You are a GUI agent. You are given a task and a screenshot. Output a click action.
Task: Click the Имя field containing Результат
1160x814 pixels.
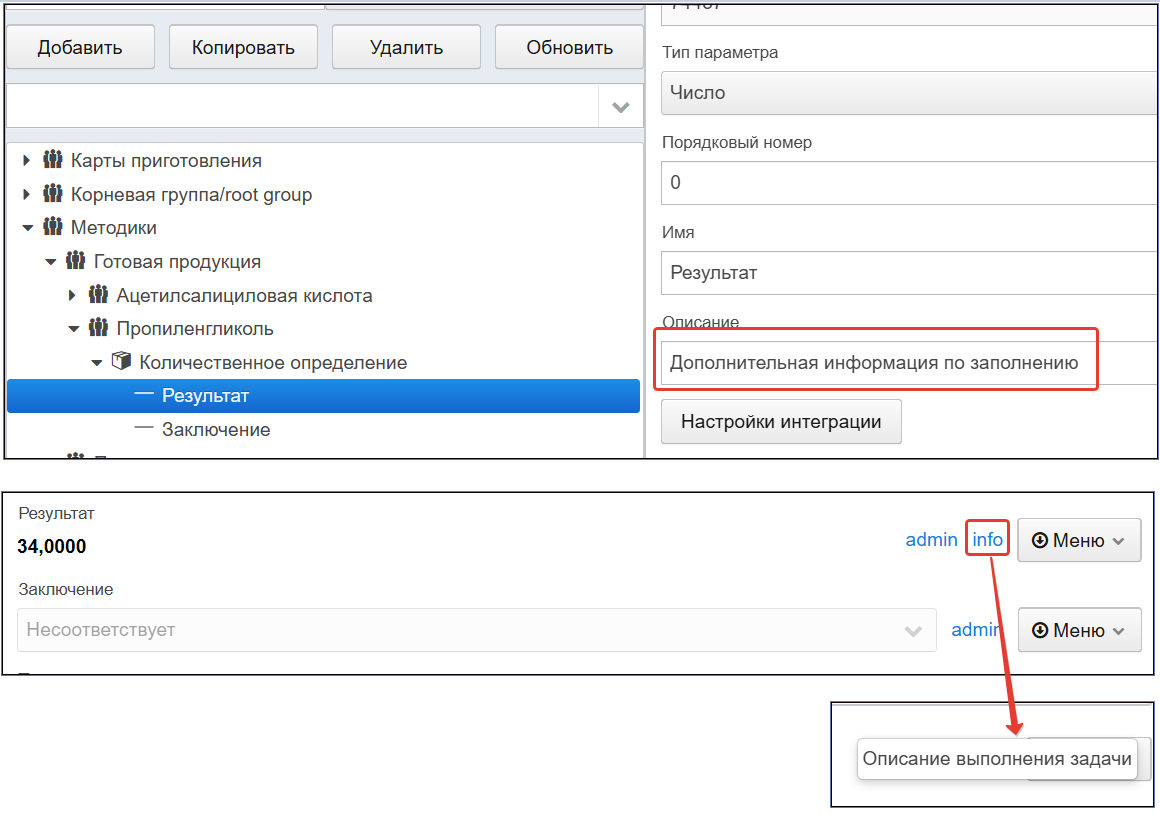pos(910,273)
